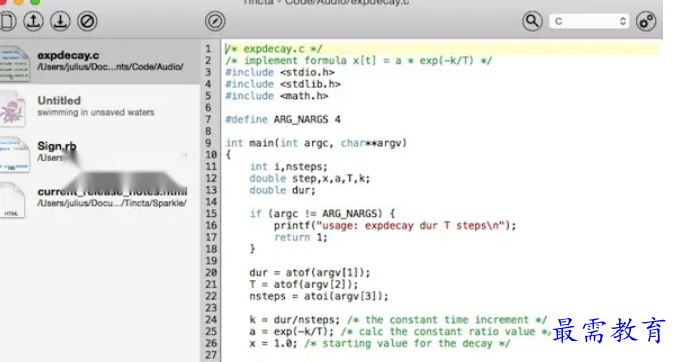
Task: Click 'dur = atof(argv[1]);' line
Action: coord(309,273)
